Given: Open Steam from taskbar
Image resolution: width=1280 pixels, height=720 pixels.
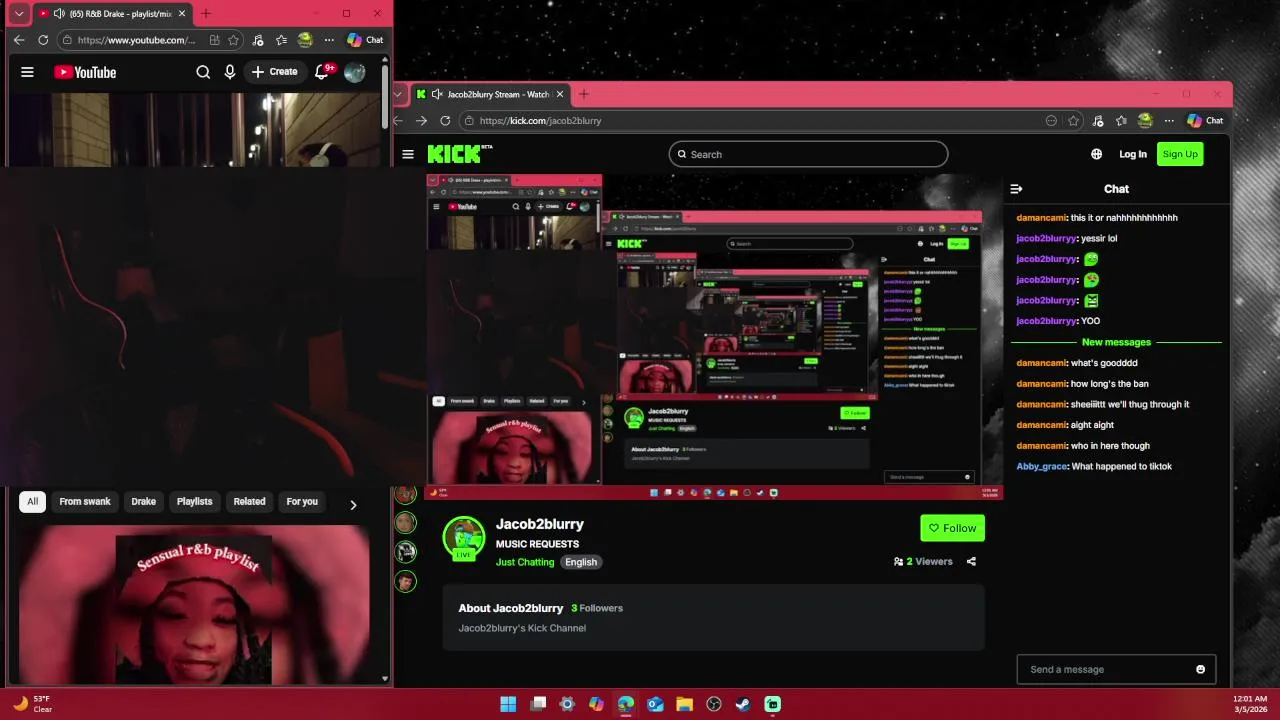Looking at the screenshot, I should coord(743,704).
